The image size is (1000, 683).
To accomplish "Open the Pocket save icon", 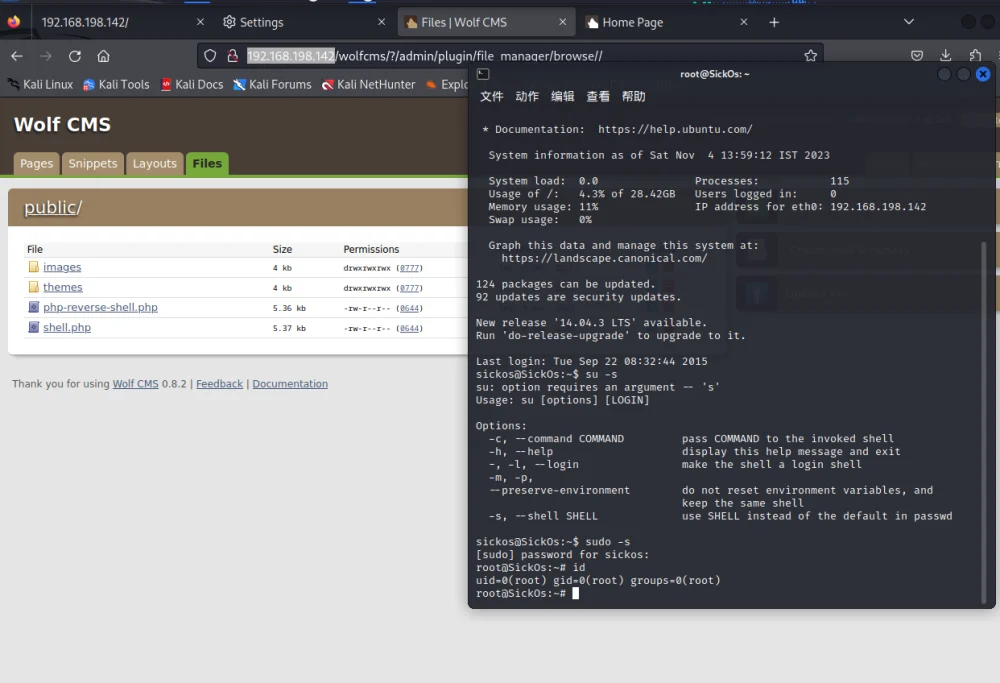I will [916, 55].
